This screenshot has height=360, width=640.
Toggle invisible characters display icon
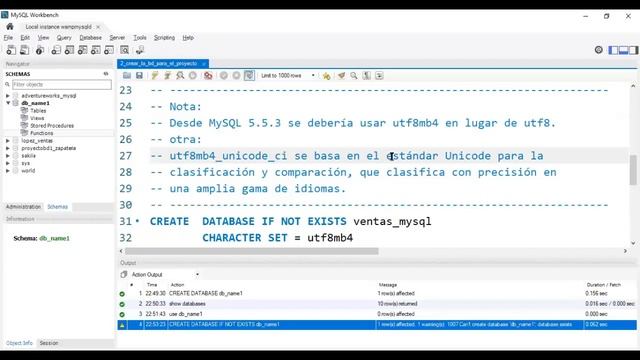pyautogui.click(x=367, y=76)
